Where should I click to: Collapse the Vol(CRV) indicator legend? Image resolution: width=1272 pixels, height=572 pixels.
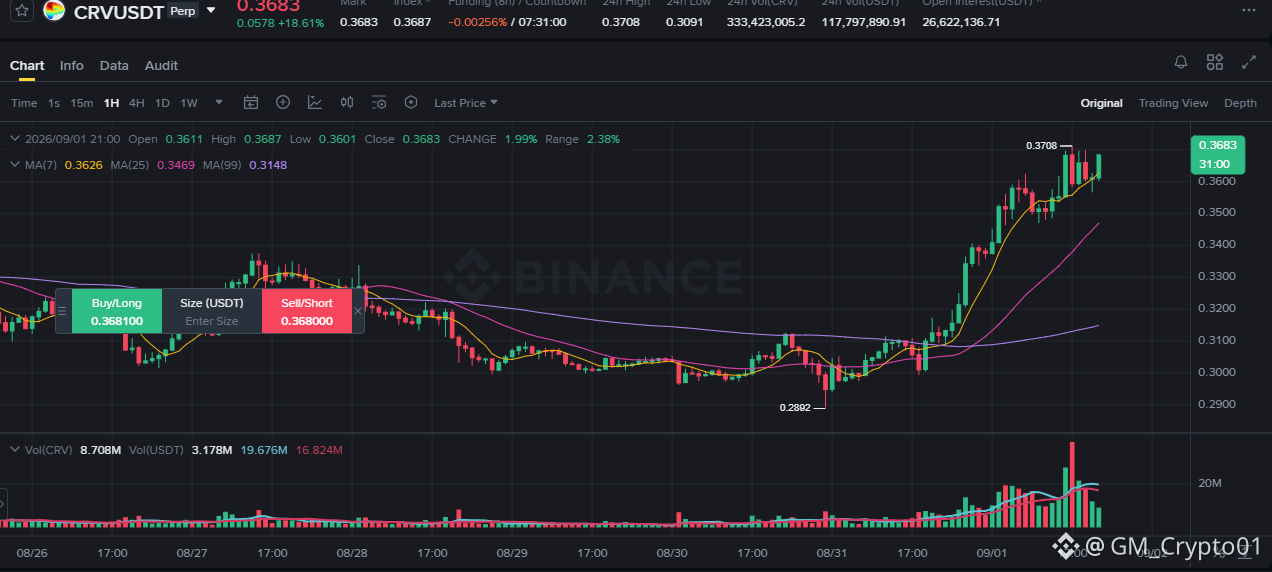[14, 450]
